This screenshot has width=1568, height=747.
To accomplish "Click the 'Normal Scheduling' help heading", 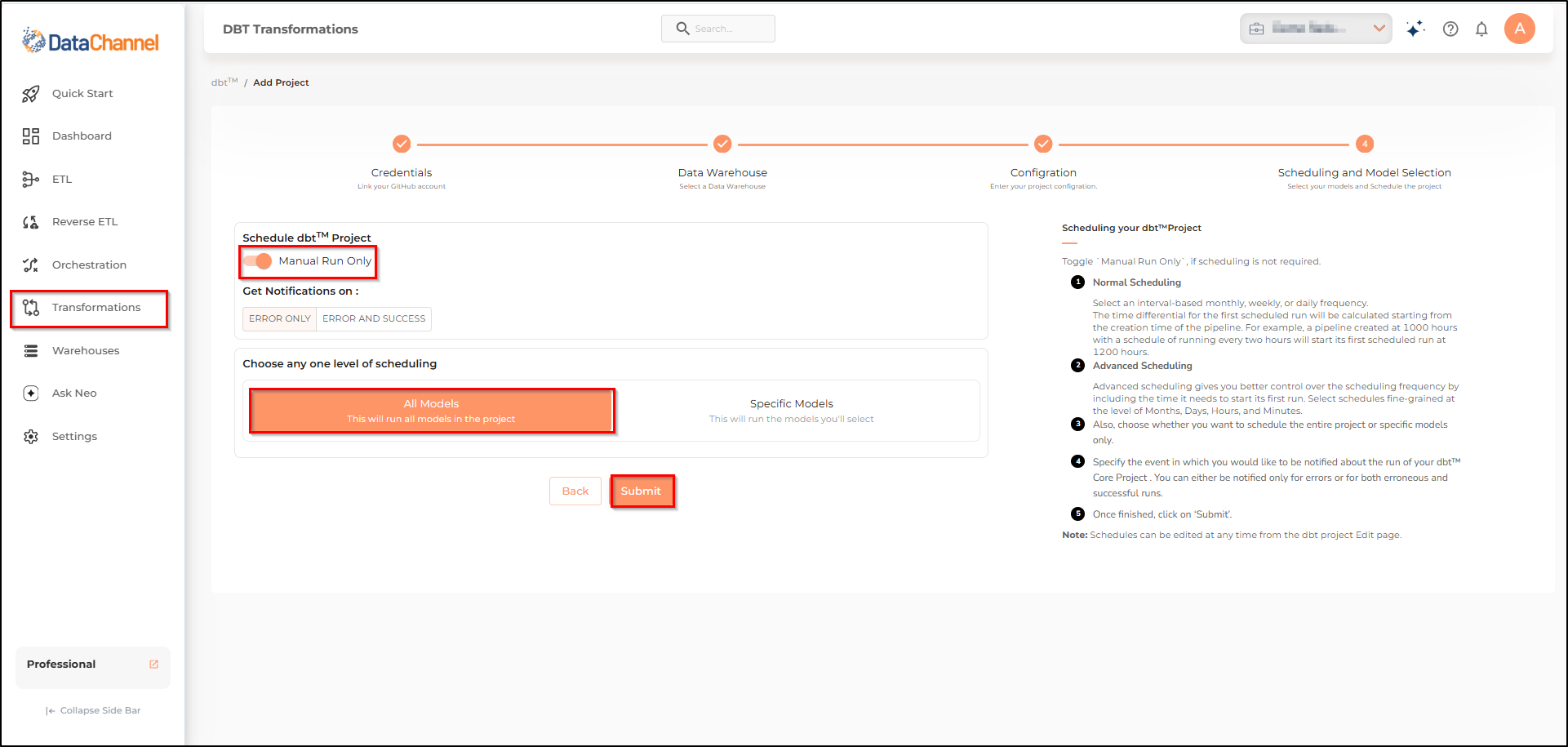I will click(1137, 282).
